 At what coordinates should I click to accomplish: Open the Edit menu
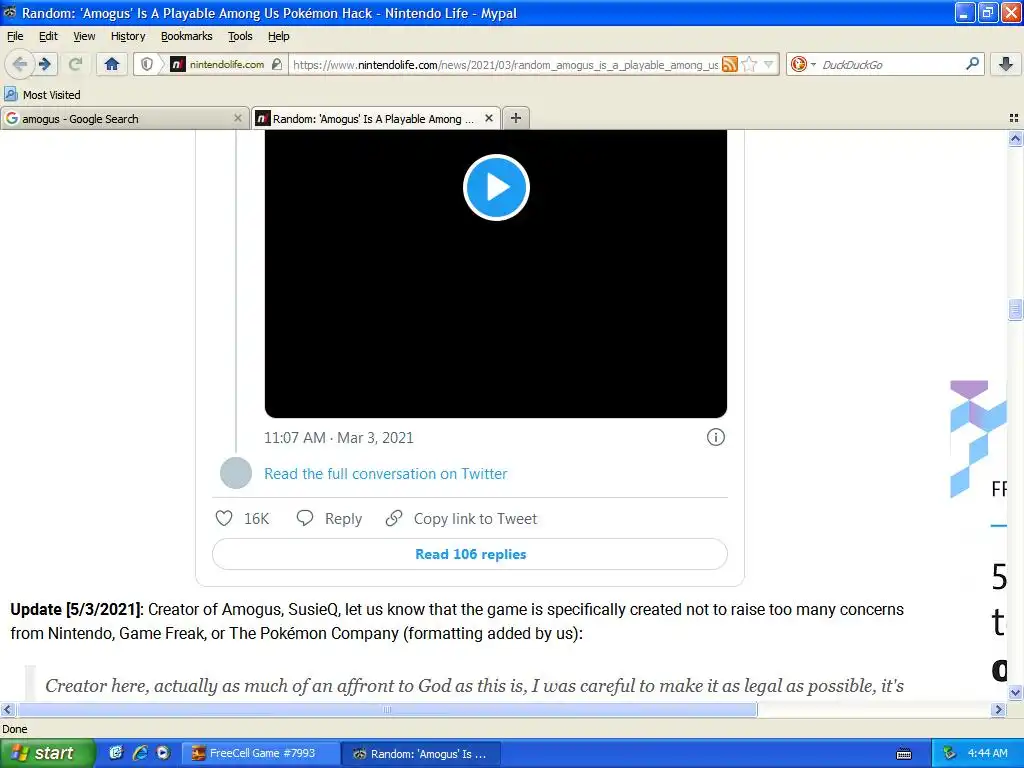pyautogui.click(x=48, y=36)
